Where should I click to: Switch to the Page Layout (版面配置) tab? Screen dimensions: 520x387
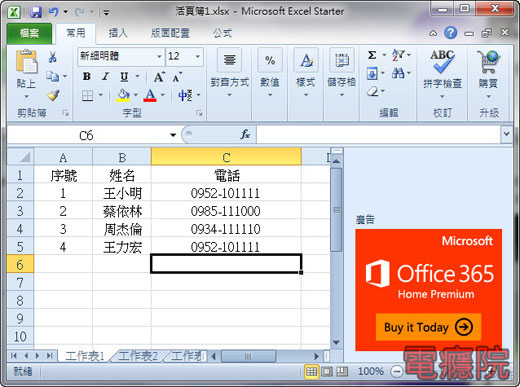click(170, 33)
